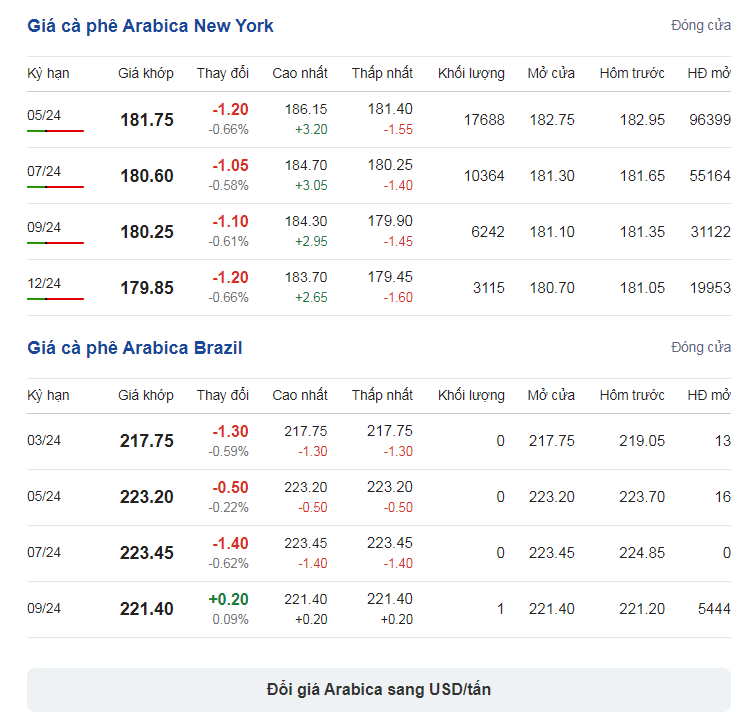Click the +0.20 change for Brazil 09/24
The image size is (752, 727).
pos(229,599)
